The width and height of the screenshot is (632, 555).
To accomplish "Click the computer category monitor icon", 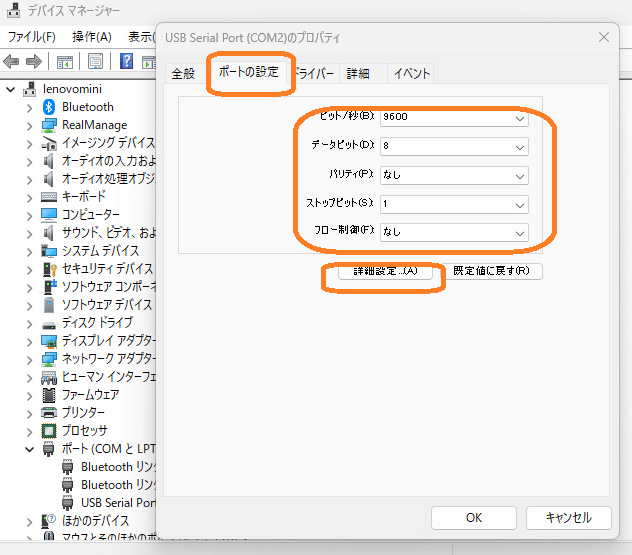I will [x=49, y=215].
